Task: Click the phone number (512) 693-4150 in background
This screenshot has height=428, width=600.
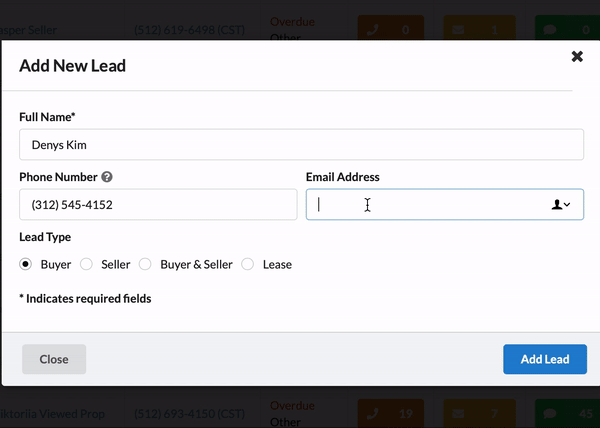Action: coord(186,413)
